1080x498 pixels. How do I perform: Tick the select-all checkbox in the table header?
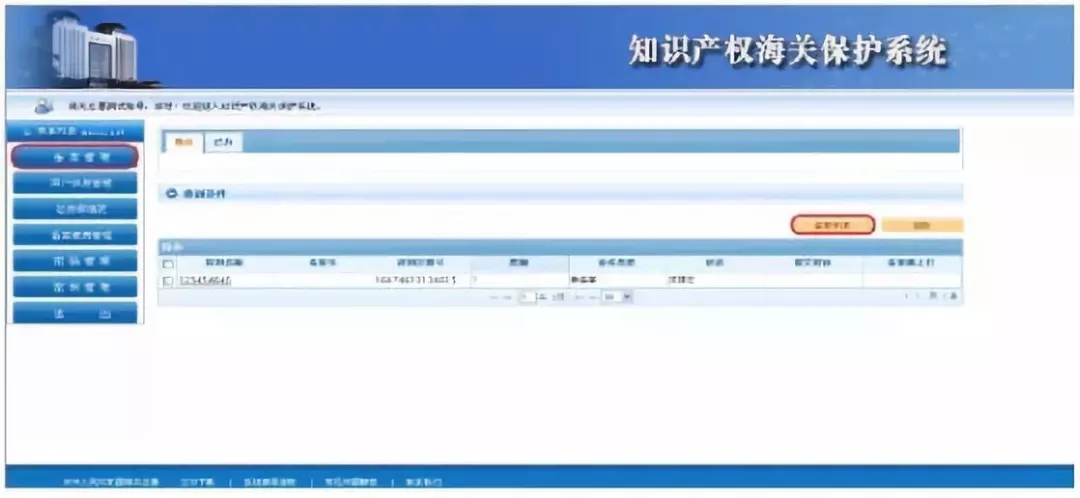(x=168, y=264)
